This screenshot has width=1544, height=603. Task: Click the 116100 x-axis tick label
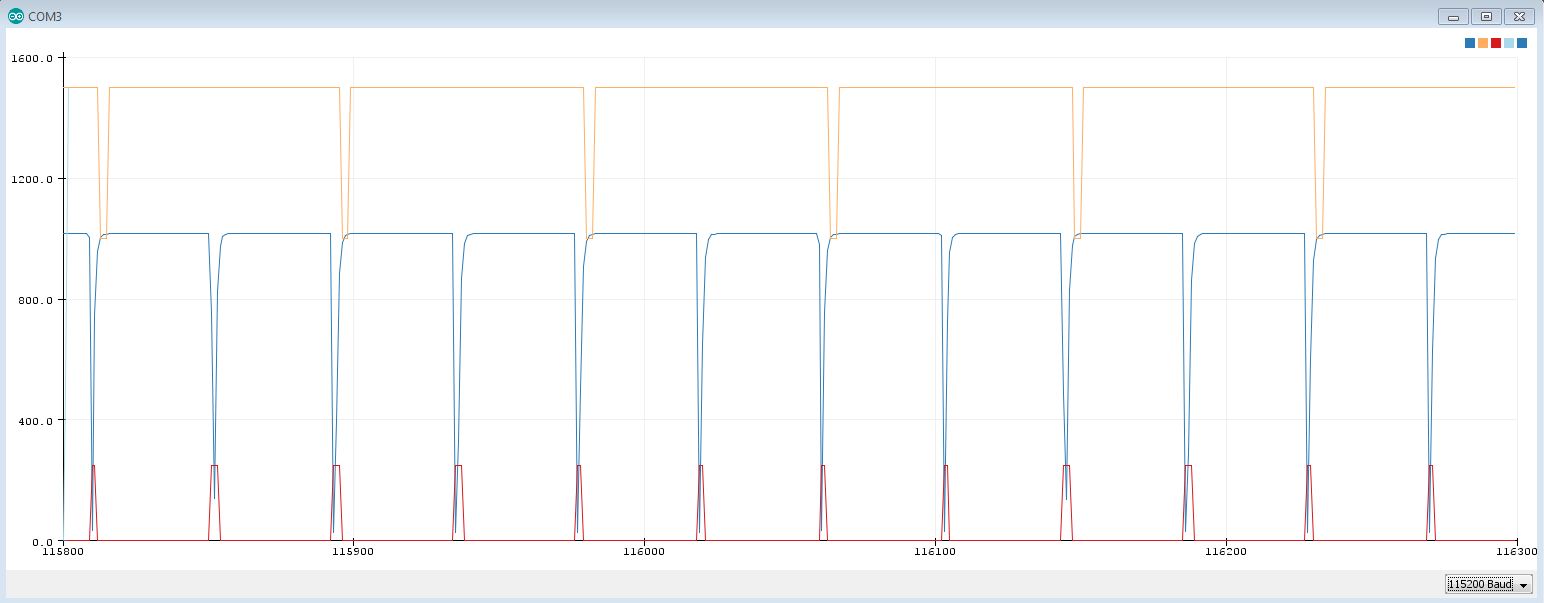pyautogui.click(x=934, y=551)
